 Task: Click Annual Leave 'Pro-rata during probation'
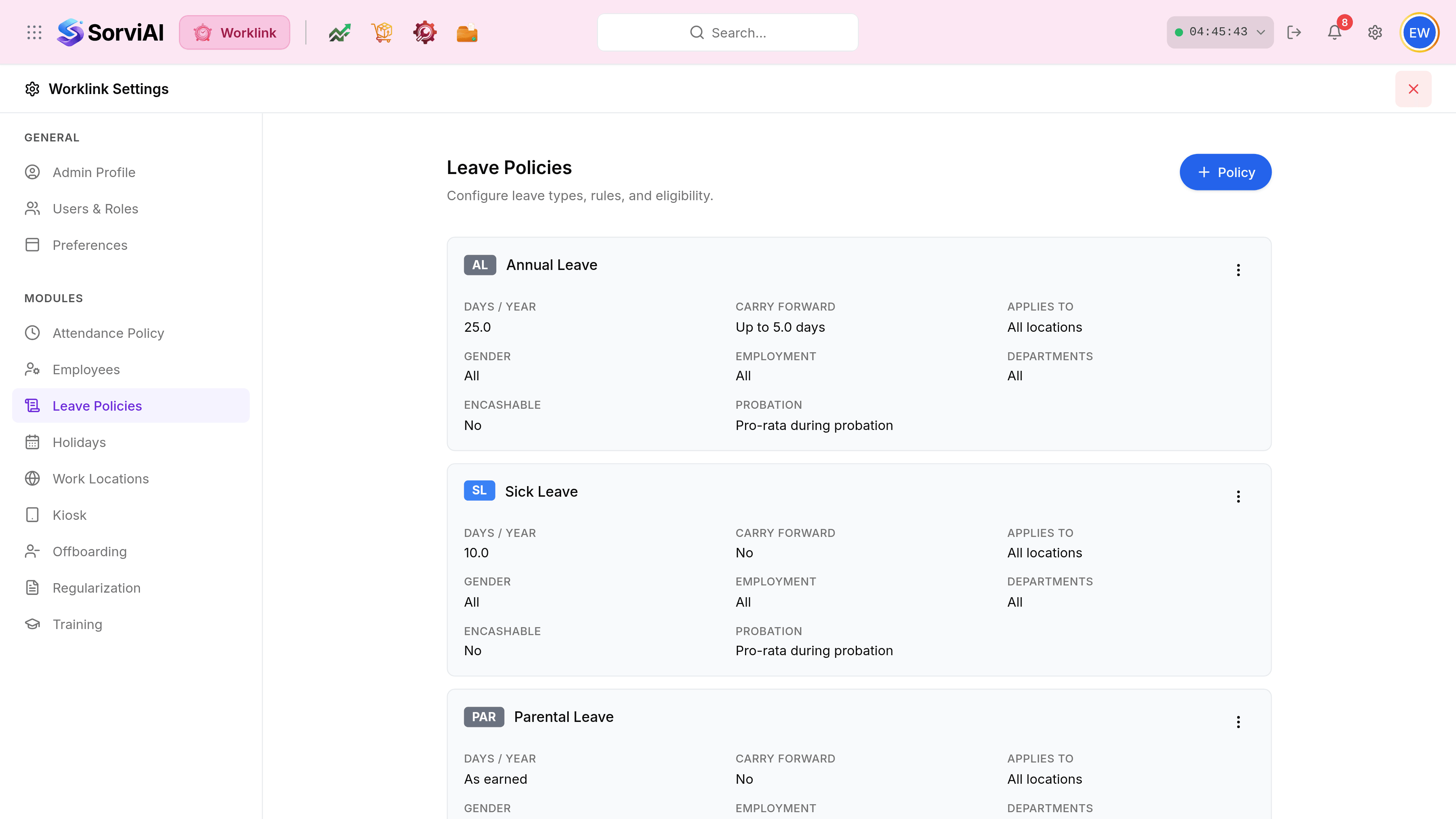tap(814, 425)
